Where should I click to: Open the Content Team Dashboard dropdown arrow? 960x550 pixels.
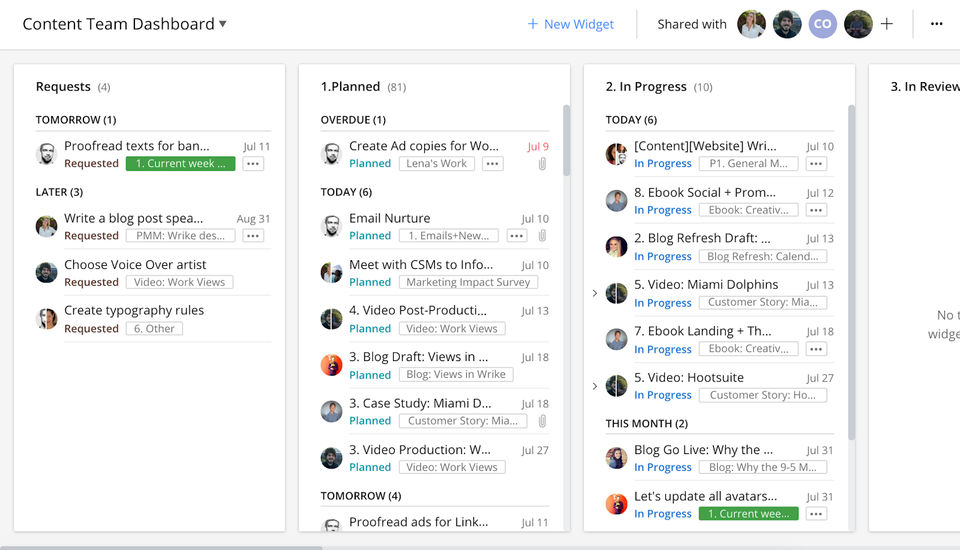(x=223, y=24)
